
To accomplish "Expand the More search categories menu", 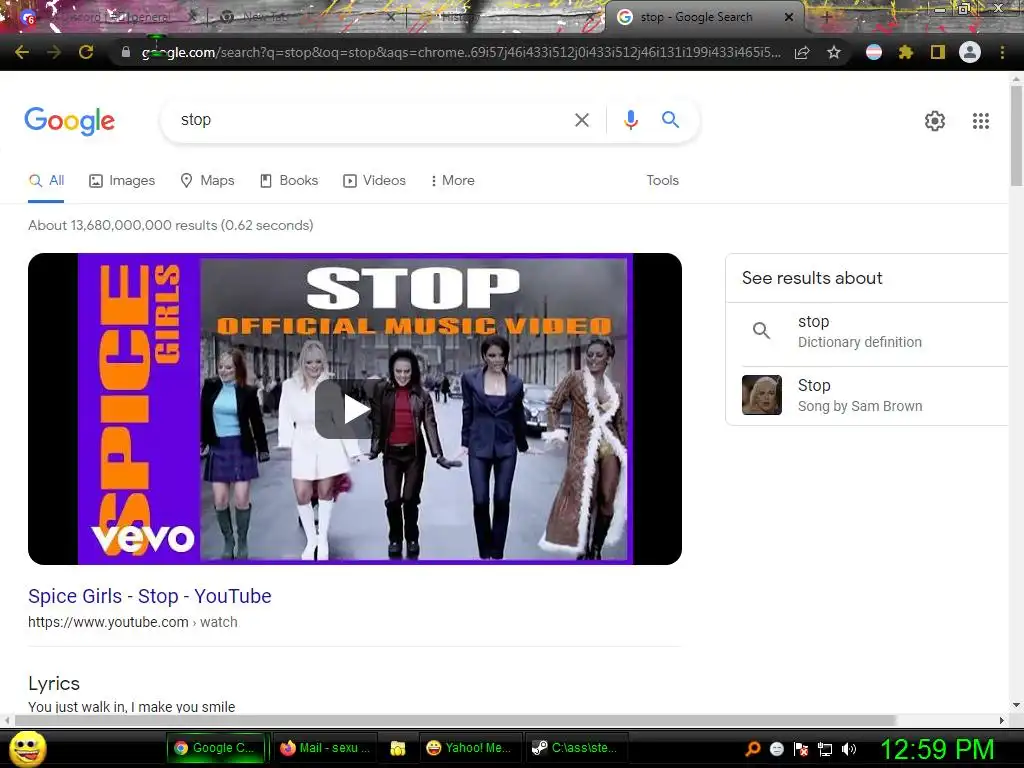I will click(453, 181).
